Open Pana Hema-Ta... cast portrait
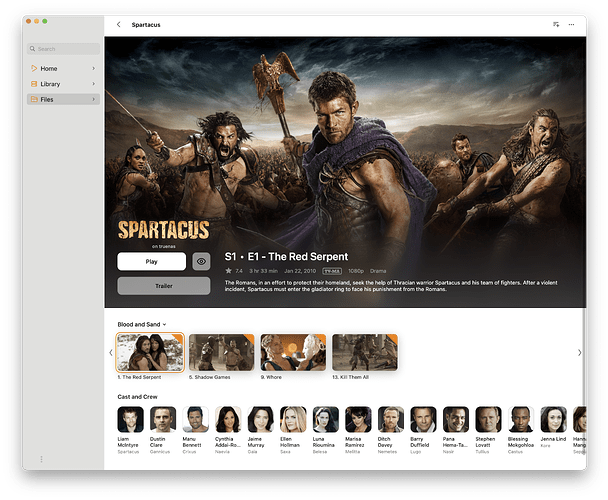The width and height of the screenshot is (608, 500). click(456, 419)
